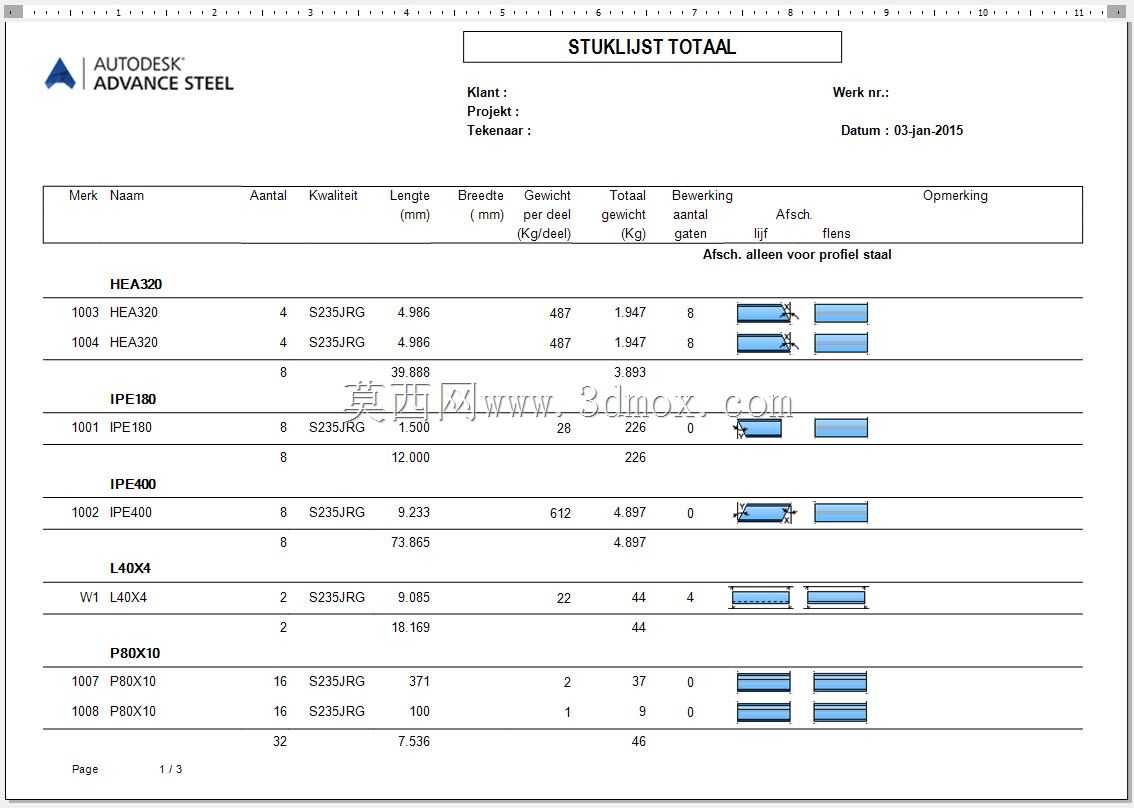Click HEA320 subtotal length 39.888
Viewport: 1134px width, 808px height.
[x=410, y=373]
